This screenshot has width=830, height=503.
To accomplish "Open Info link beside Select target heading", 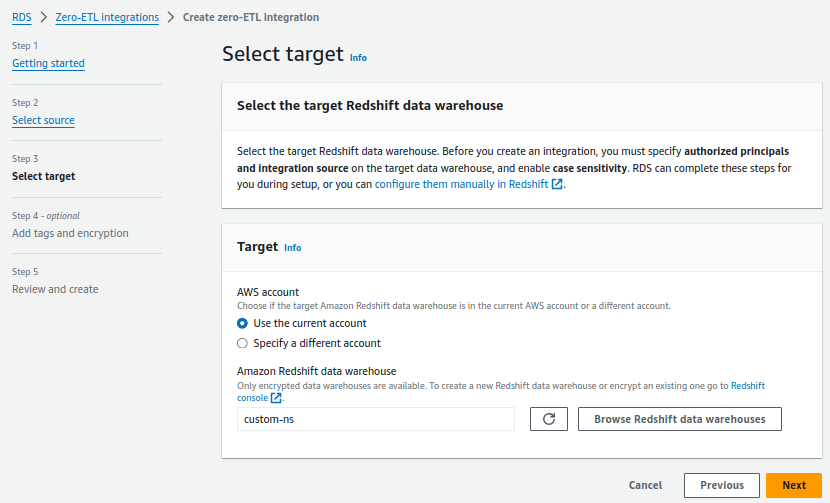I will pyautogui.click(x=358, y=58).
